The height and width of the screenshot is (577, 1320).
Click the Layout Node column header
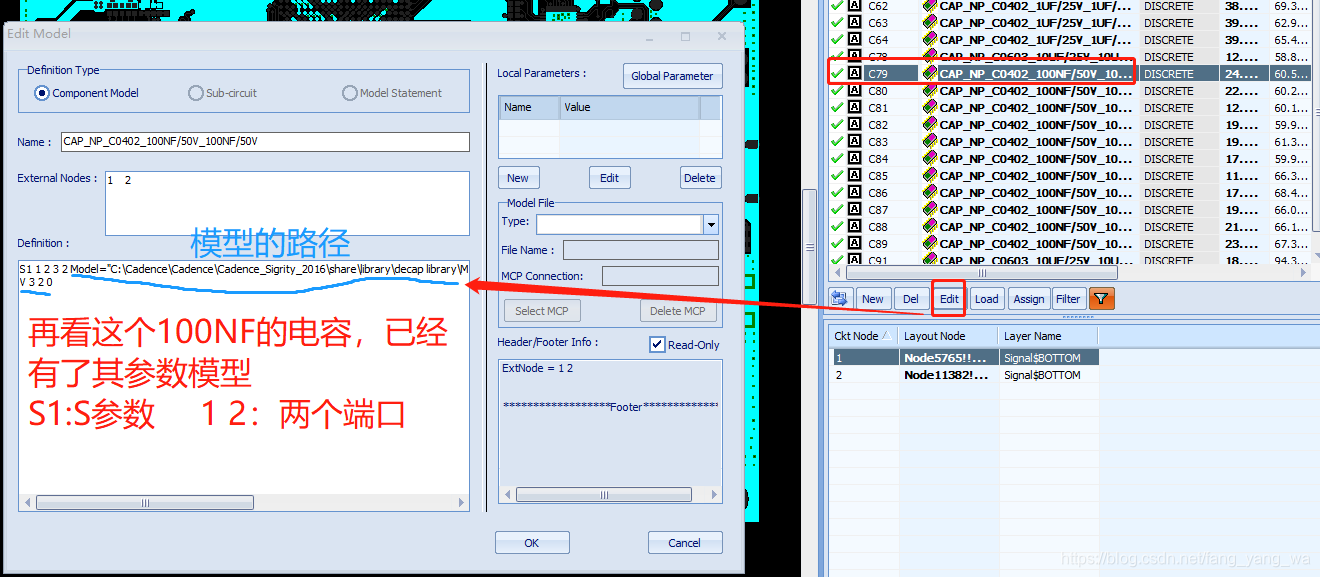[x=948, y=336]
